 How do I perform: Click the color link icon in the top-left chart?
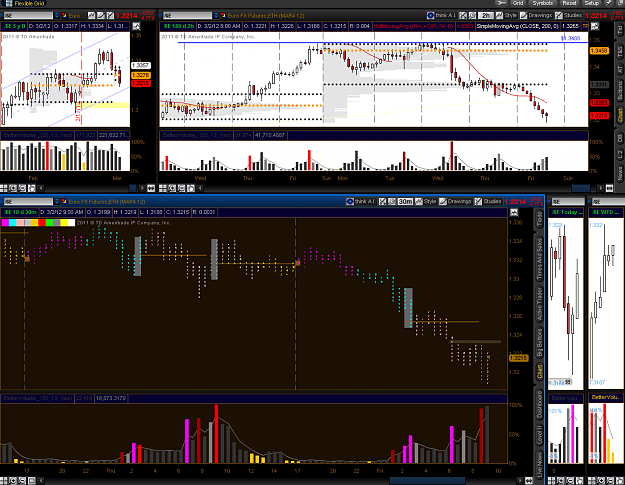64,16
